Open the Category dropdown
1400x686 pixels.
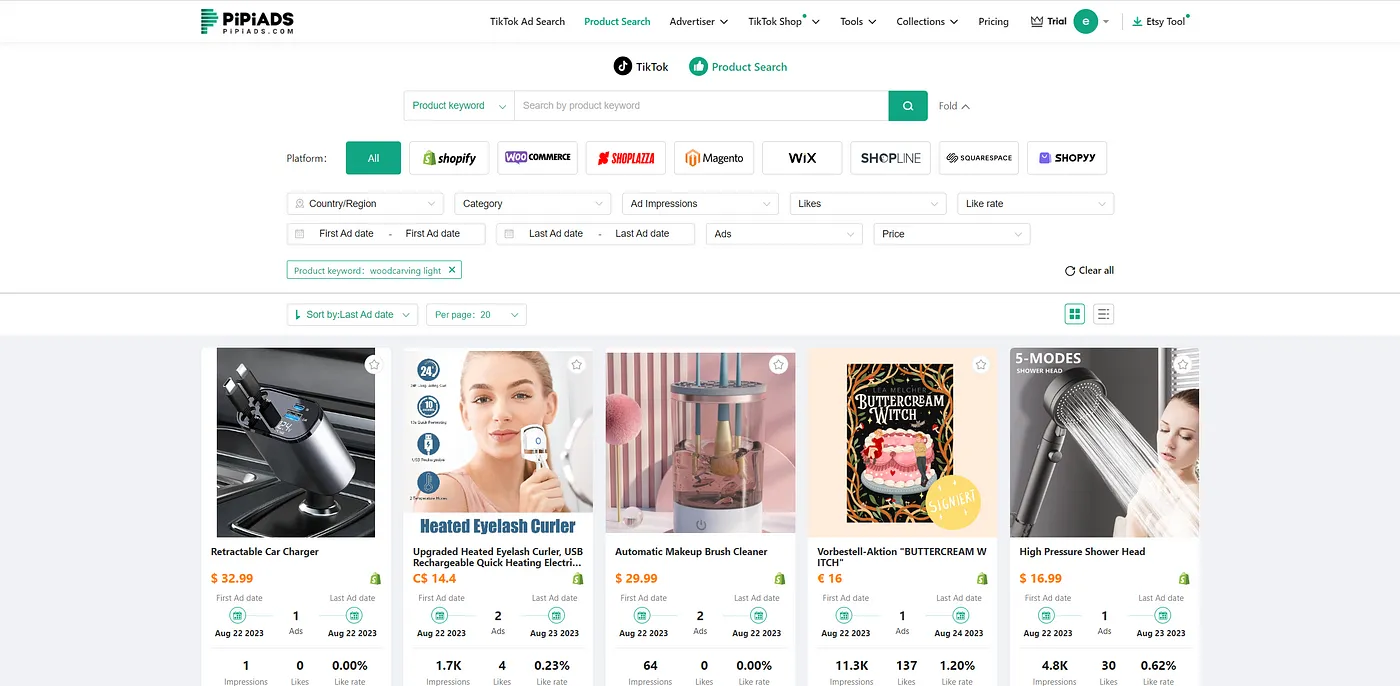[533, 204]
